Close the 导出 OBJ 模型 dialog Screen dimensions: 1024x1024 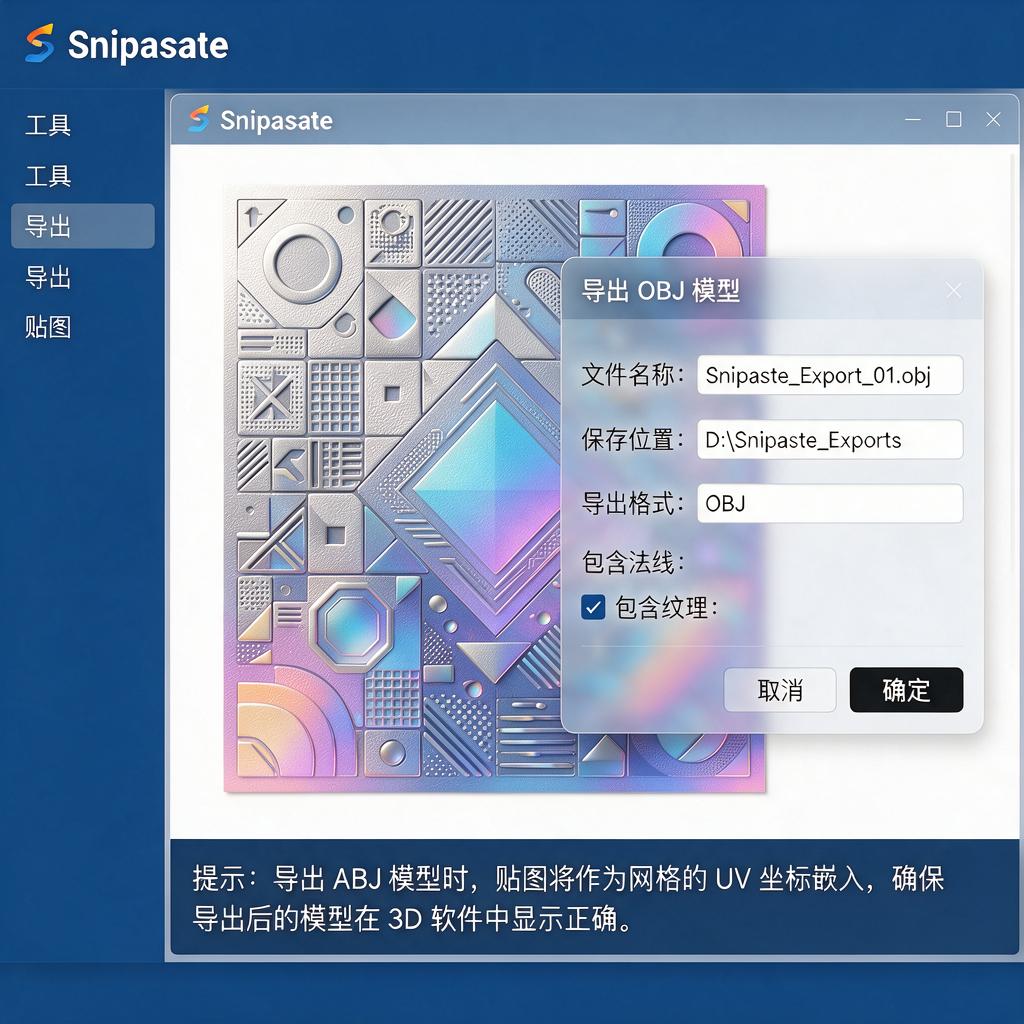(953, 291)
